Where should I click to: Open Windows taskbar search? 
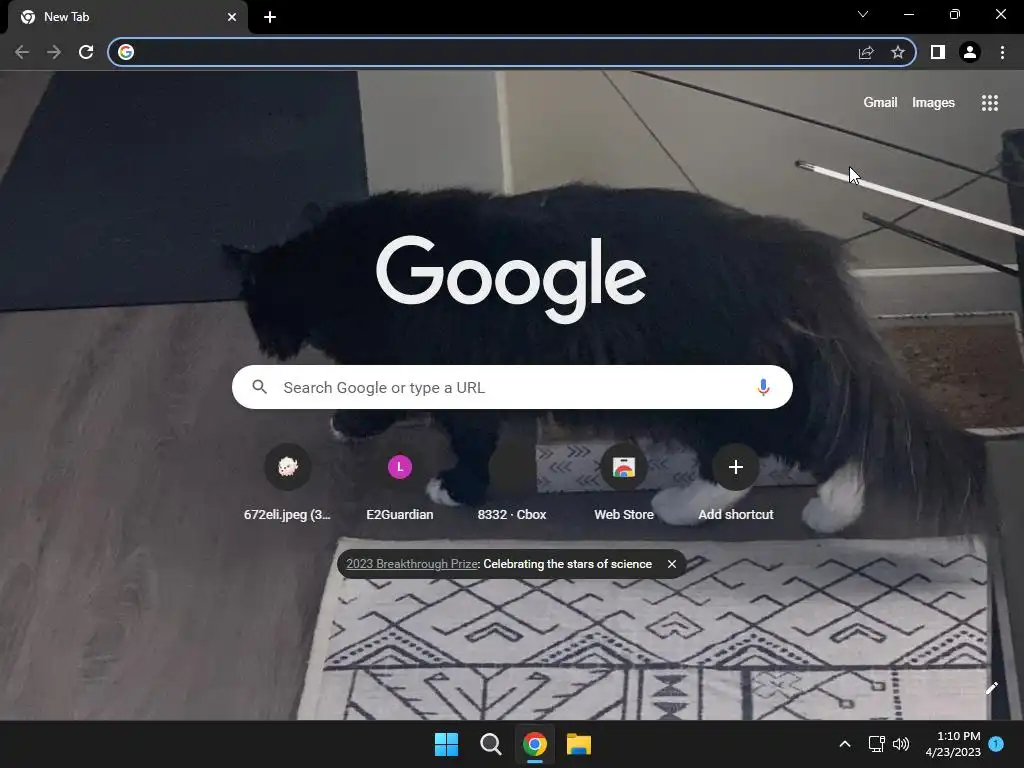(x=490, y=744)
